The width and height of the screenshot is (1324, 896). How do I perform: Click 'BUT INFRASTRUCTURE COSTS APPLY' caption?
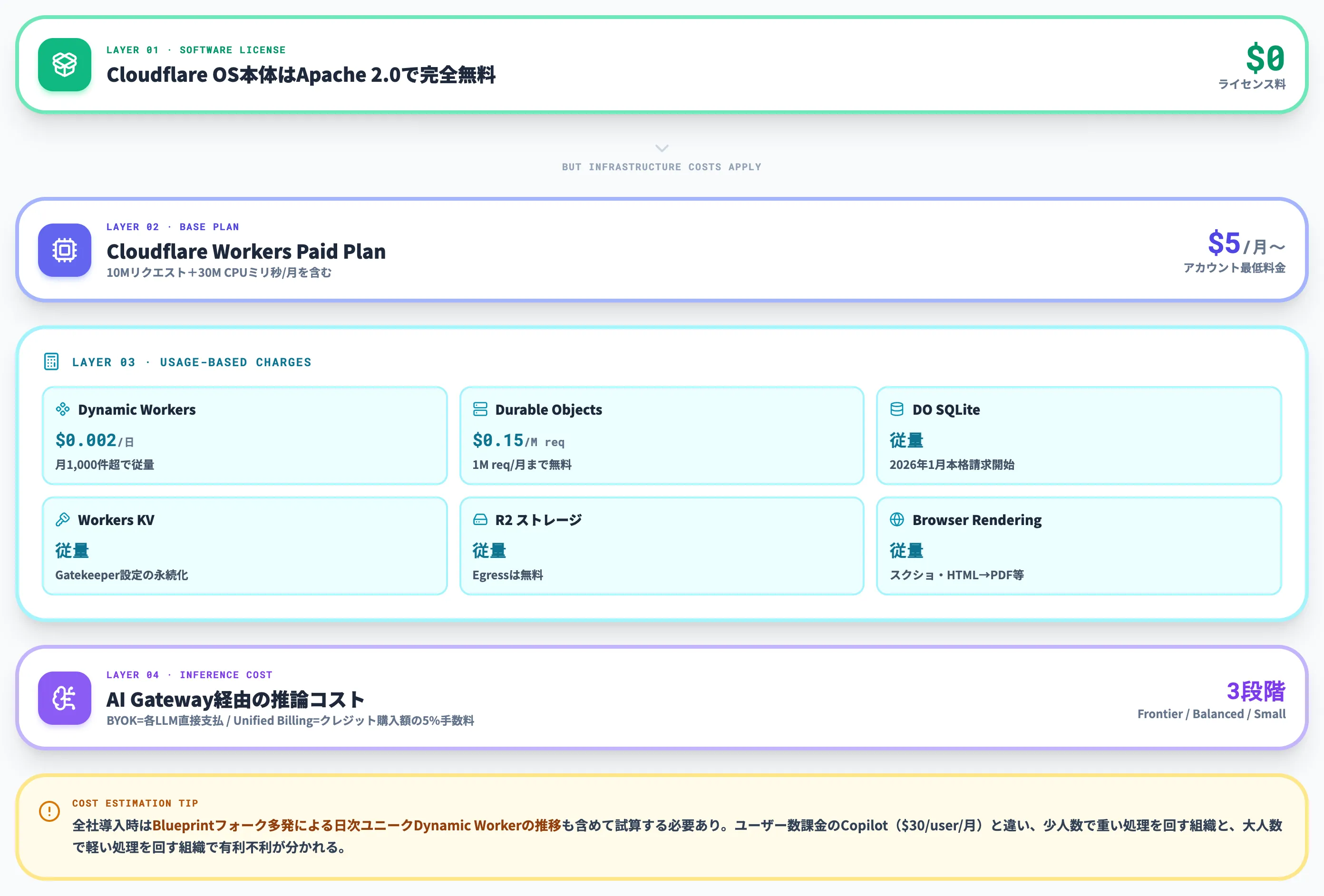pyautogui.click(x=662, y=167)
